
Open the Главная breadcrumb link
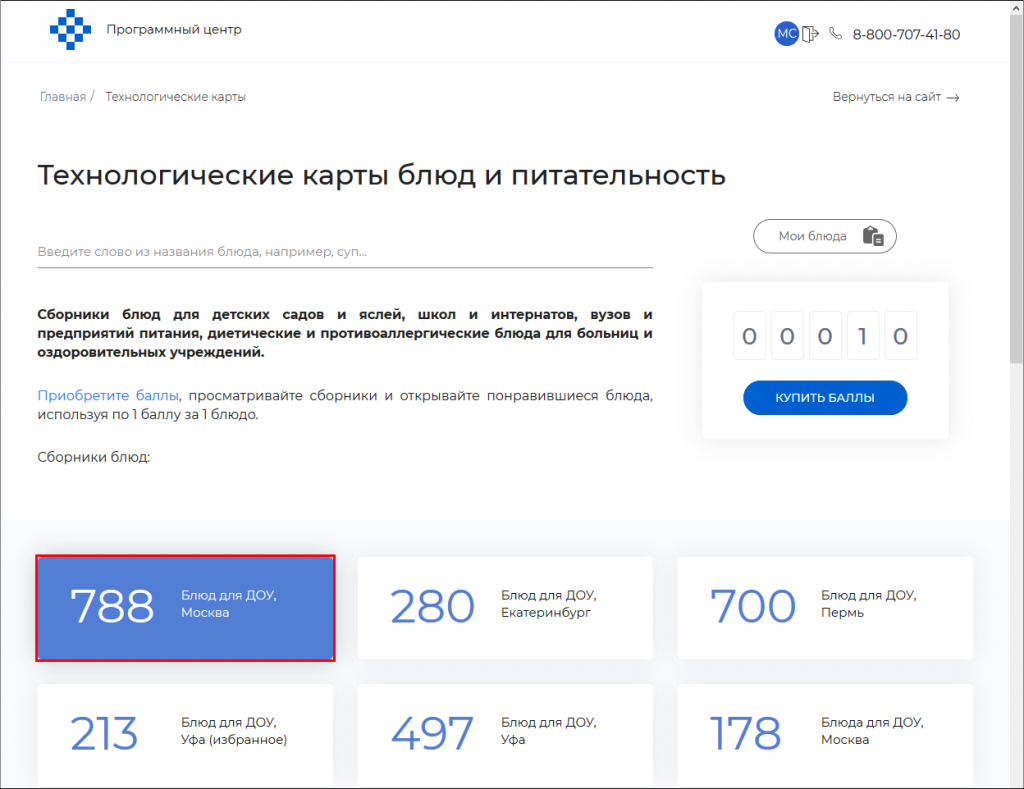point(62,97)
